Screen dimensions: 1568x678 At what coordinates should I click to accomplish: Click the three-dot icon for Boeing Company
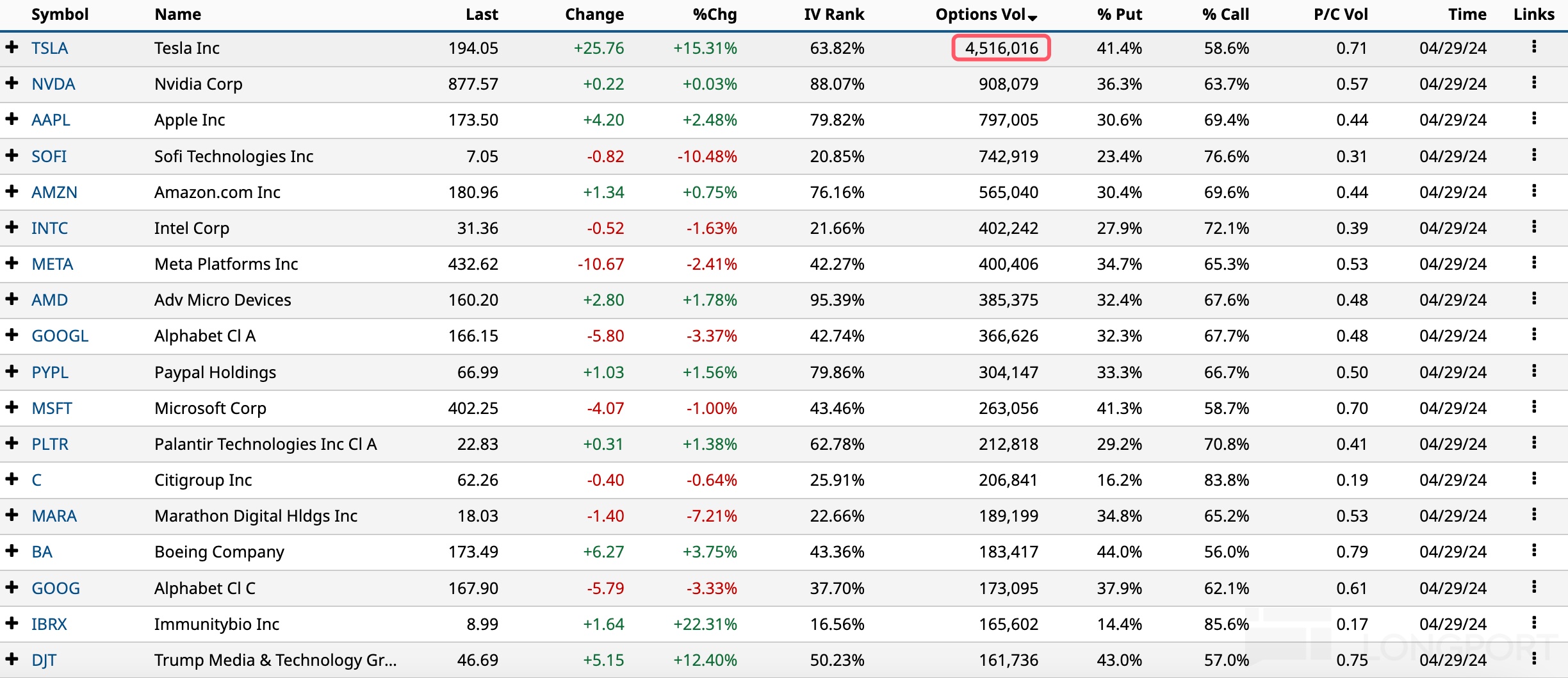pos(1534,550)
